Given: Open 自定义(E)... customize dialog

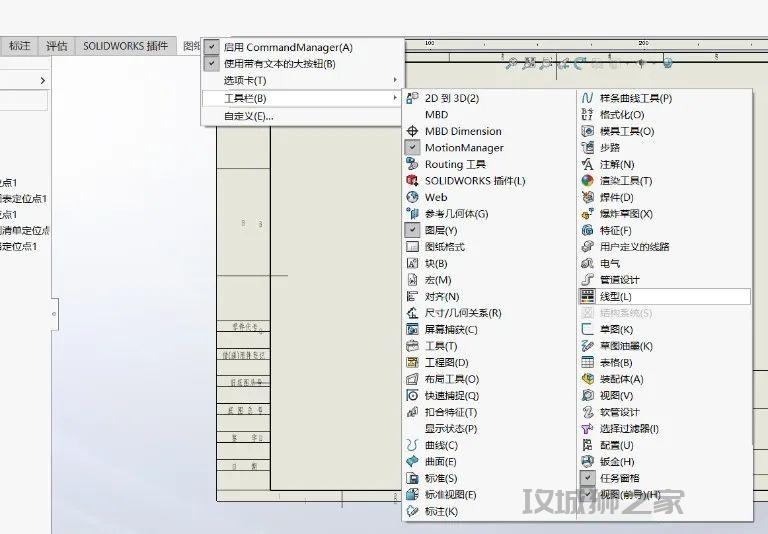Looking at the screenshot, I should [248, 116].
